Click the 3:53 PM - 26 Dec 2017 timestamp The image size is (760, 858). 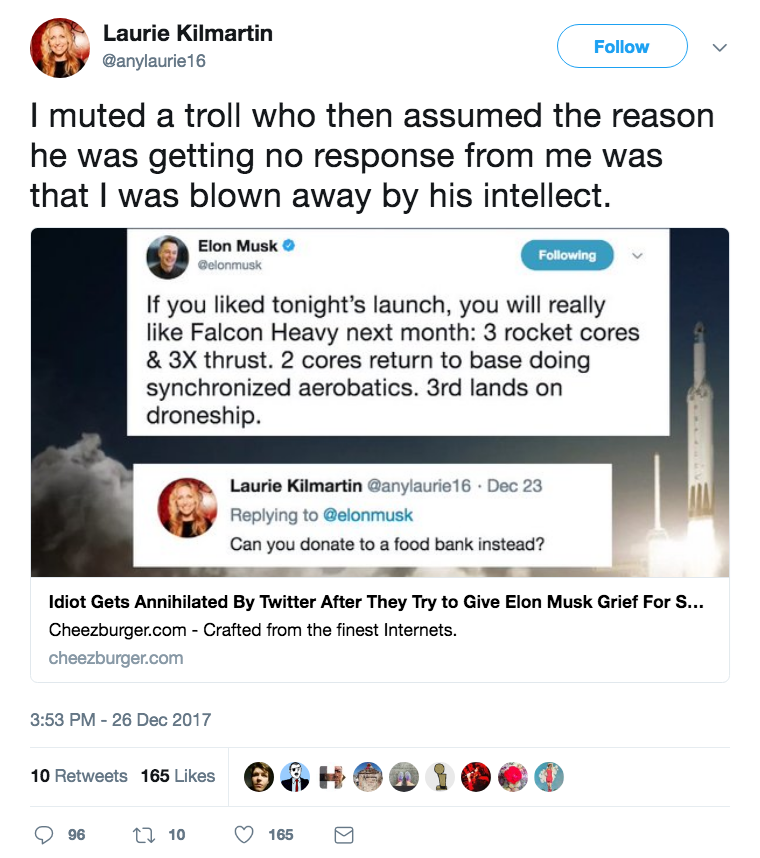coord(121,719)
